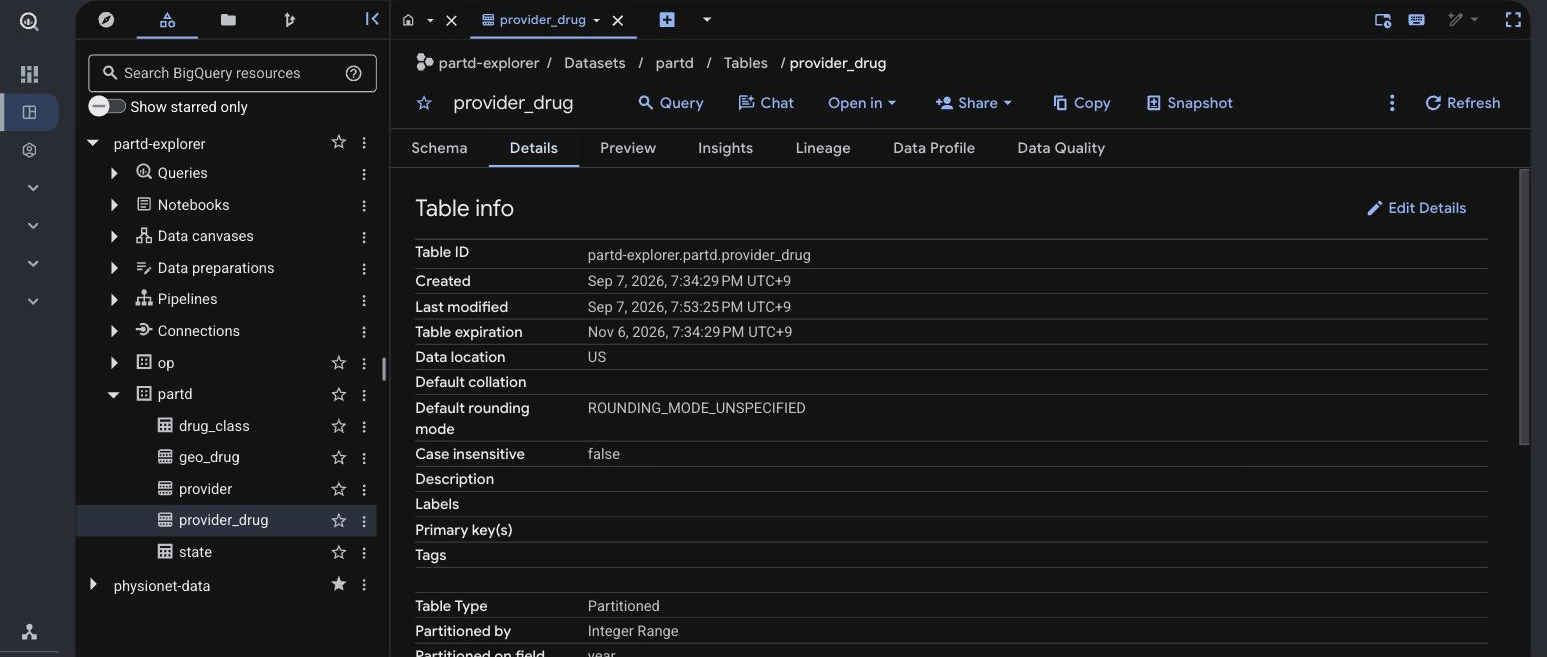Open more actions for Connections
1547x657 pixels.
tap(364, 332)
